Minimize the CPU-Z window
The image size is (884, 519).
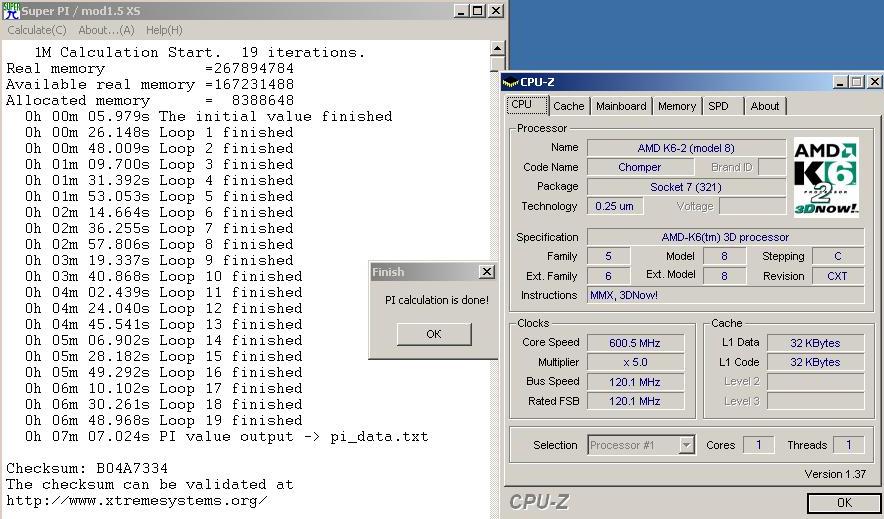coord(841,82)
